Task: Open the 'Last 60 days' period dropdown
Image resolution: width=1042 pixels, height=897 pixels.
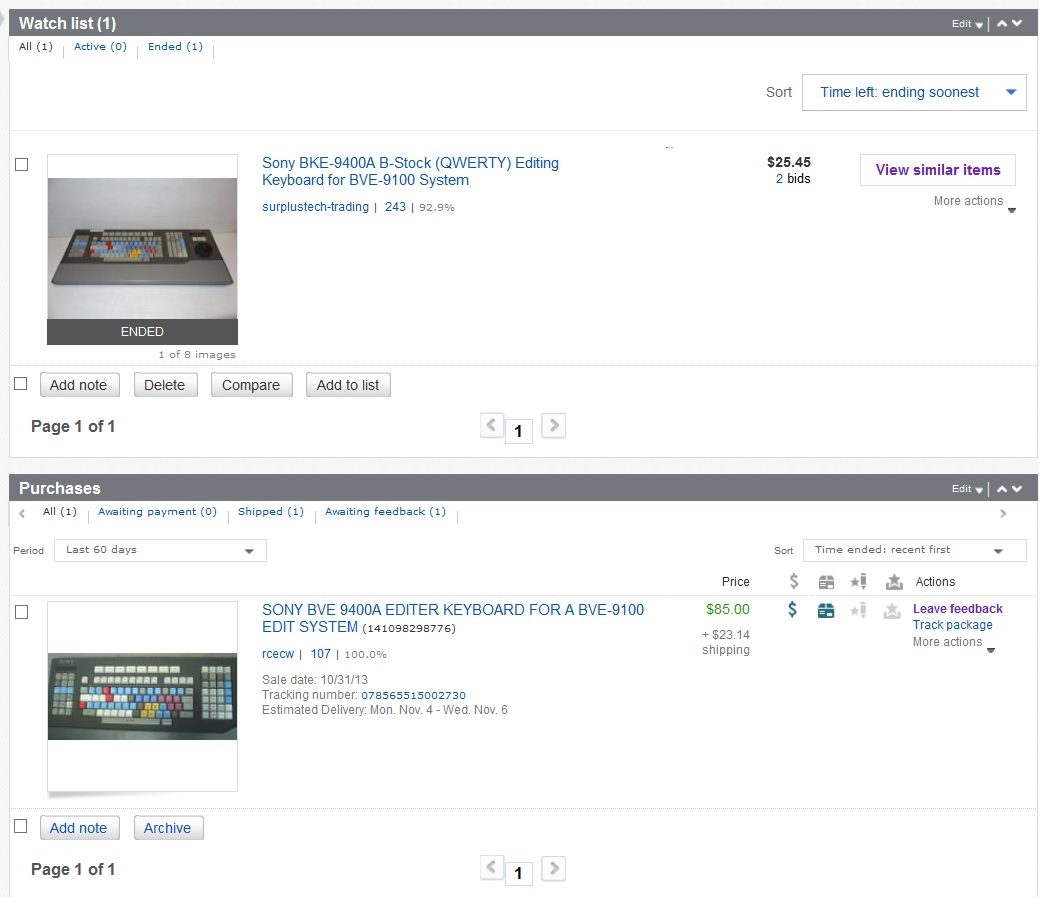Action: point(160,550)
